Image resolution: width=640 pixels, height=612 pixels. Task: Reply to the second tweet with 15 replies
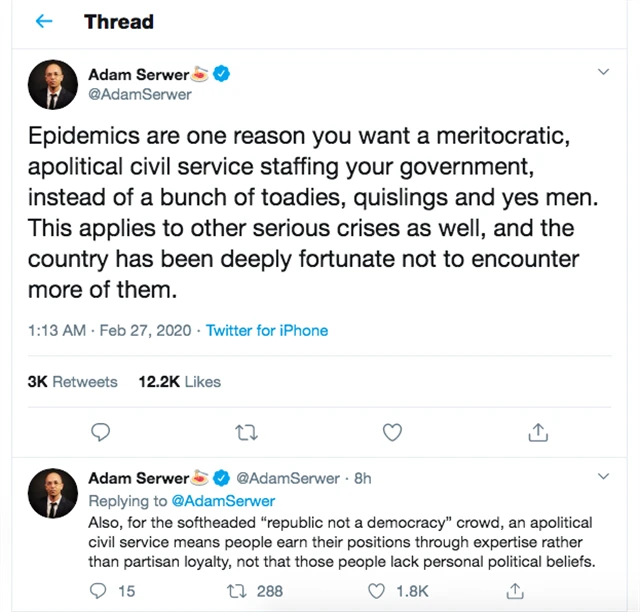point(99,591)
